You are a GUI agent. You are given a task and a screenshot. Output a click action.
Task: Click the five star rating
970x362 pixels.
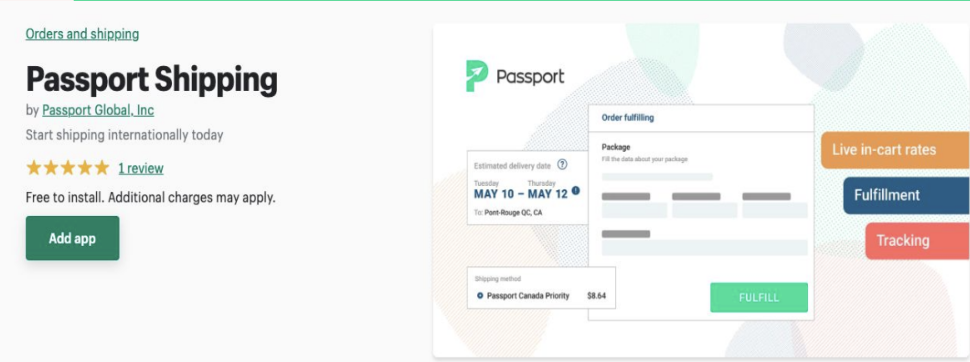[67, 168]
